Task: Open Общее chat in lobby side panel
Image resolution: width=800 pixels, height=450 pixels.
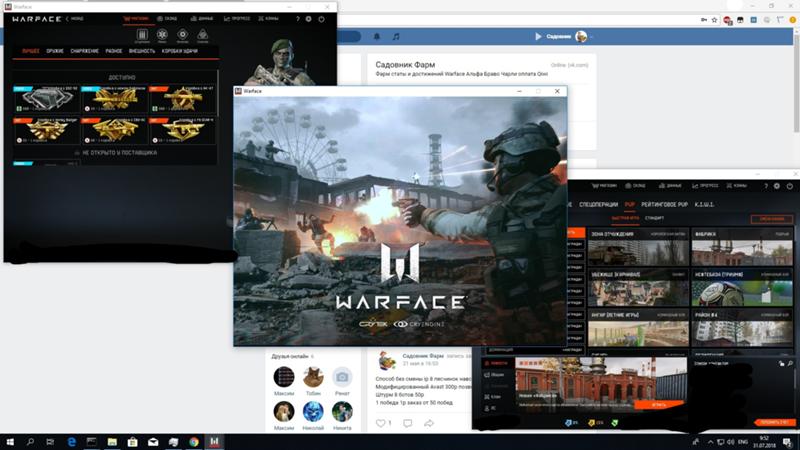Action: tap(494, 375)
